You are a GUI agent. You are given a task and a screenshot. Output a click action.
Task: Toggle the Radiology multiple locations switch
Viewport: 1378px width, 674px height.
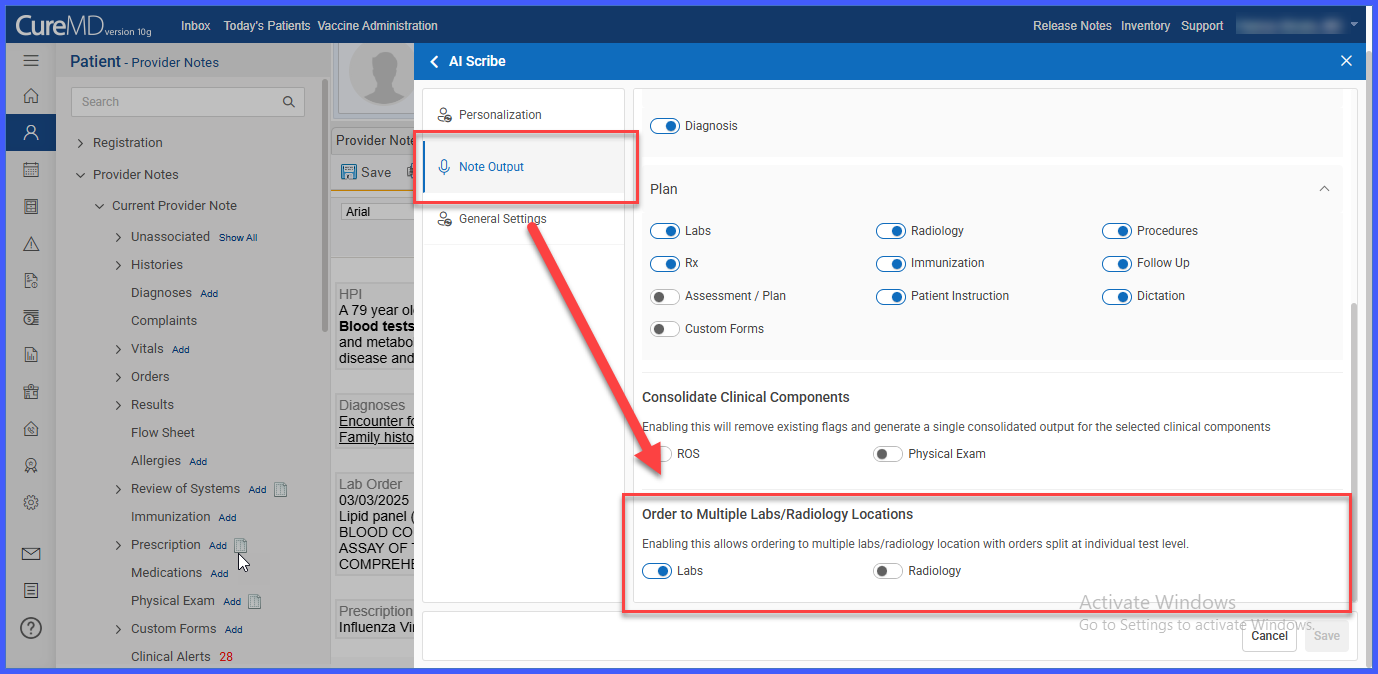[x=888, y=571]
